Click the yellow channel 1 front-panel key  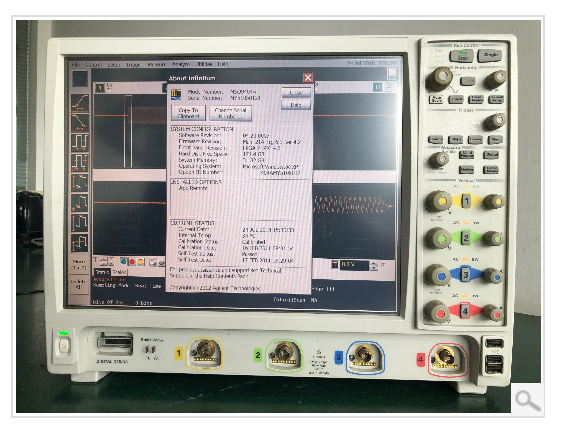click(466, 201)
